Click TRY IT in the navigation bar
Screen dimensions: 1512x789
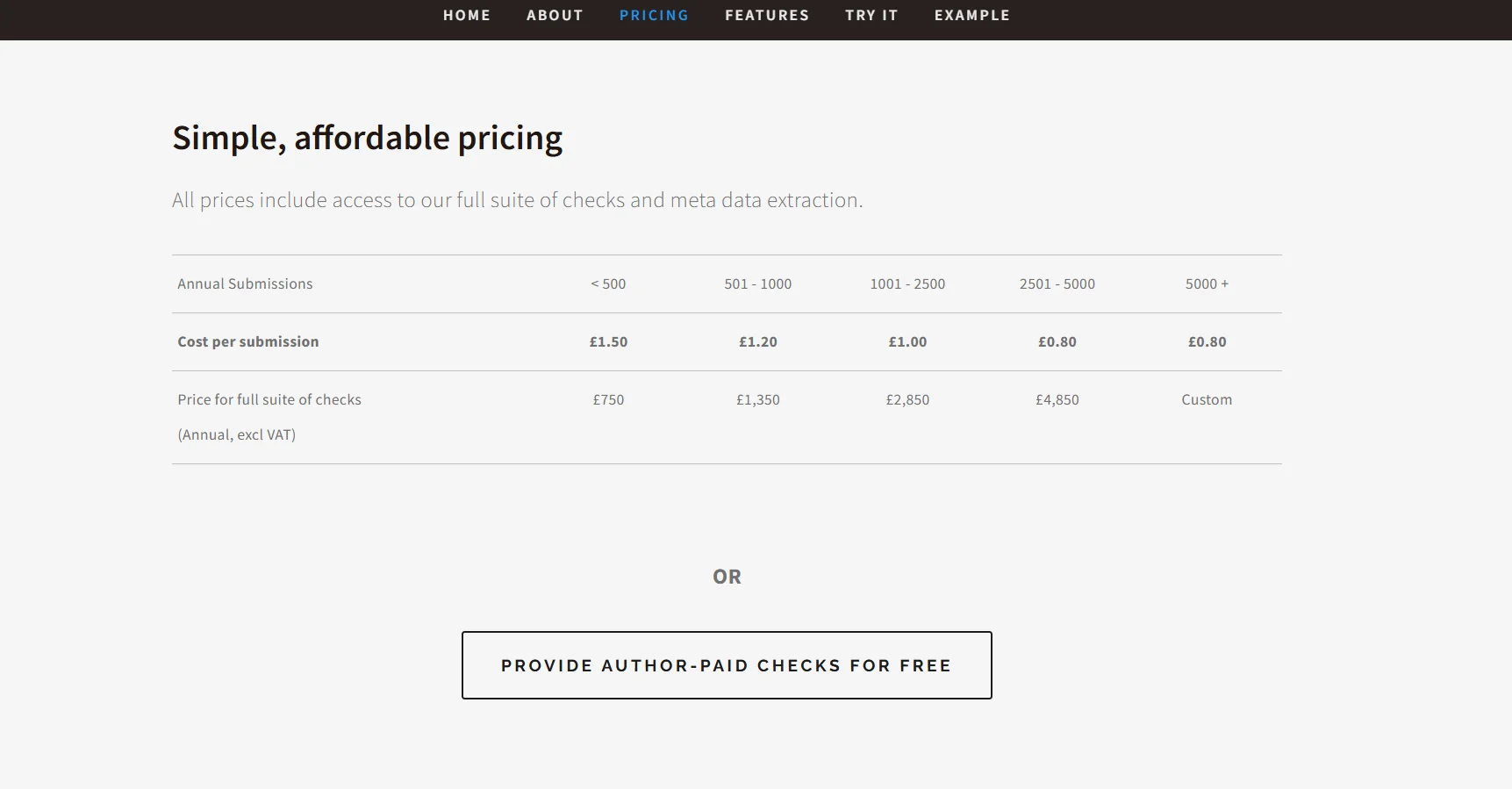pyautogui.click(x=871, y=15)
